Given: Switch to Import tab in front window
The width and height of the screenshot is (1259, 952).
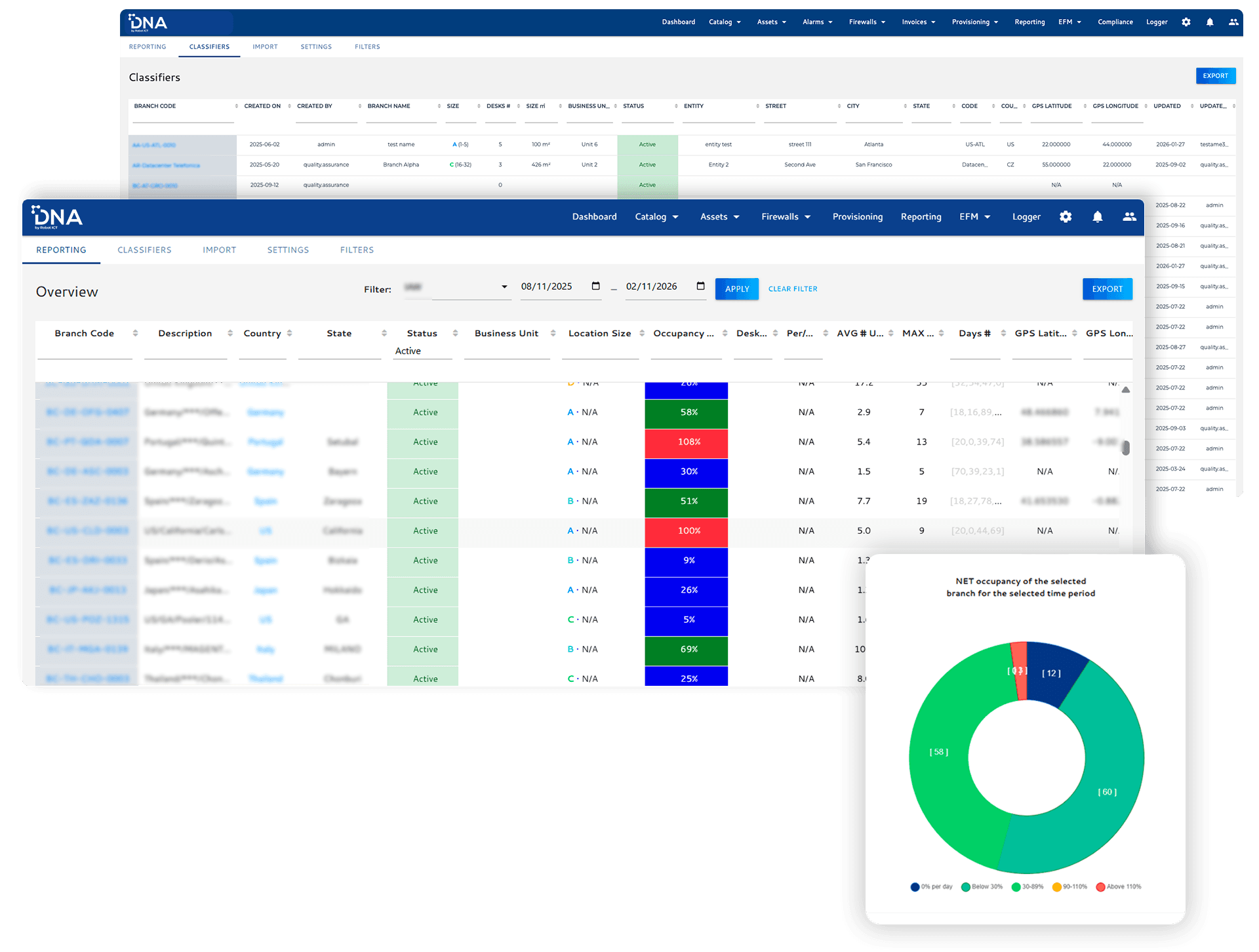Looking at the screenshot, I should point(219,250).
